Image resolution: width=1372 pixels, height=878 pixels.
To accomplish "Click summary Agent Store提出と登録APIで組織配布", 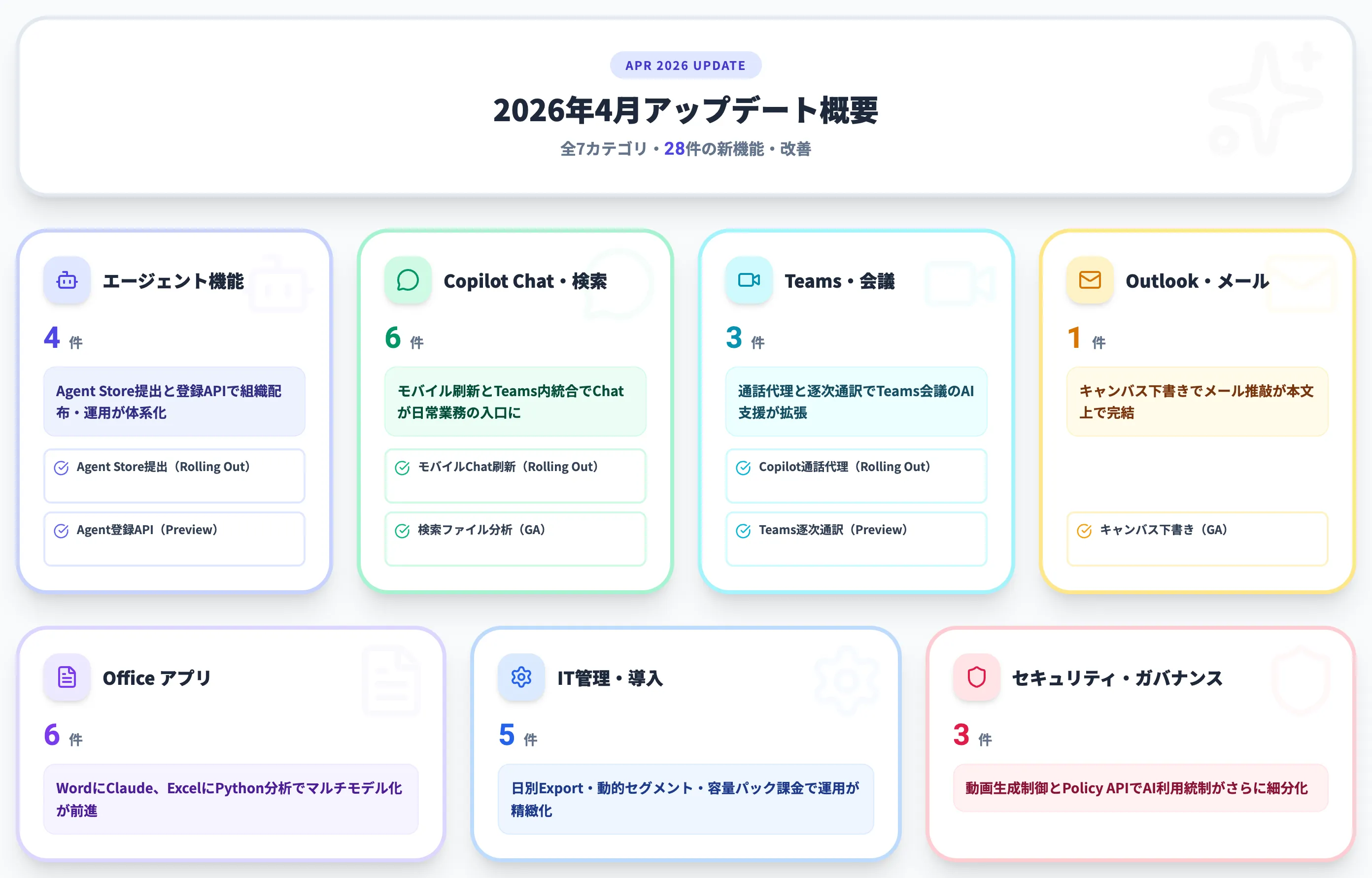I will [x=174, y=402].
